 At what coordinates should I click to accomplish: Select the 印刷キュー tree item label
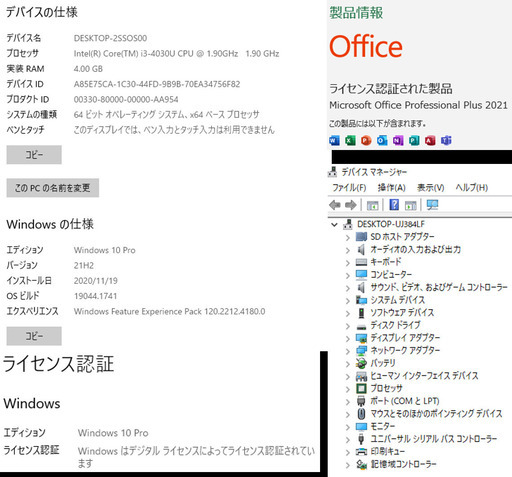pos(388,452)
